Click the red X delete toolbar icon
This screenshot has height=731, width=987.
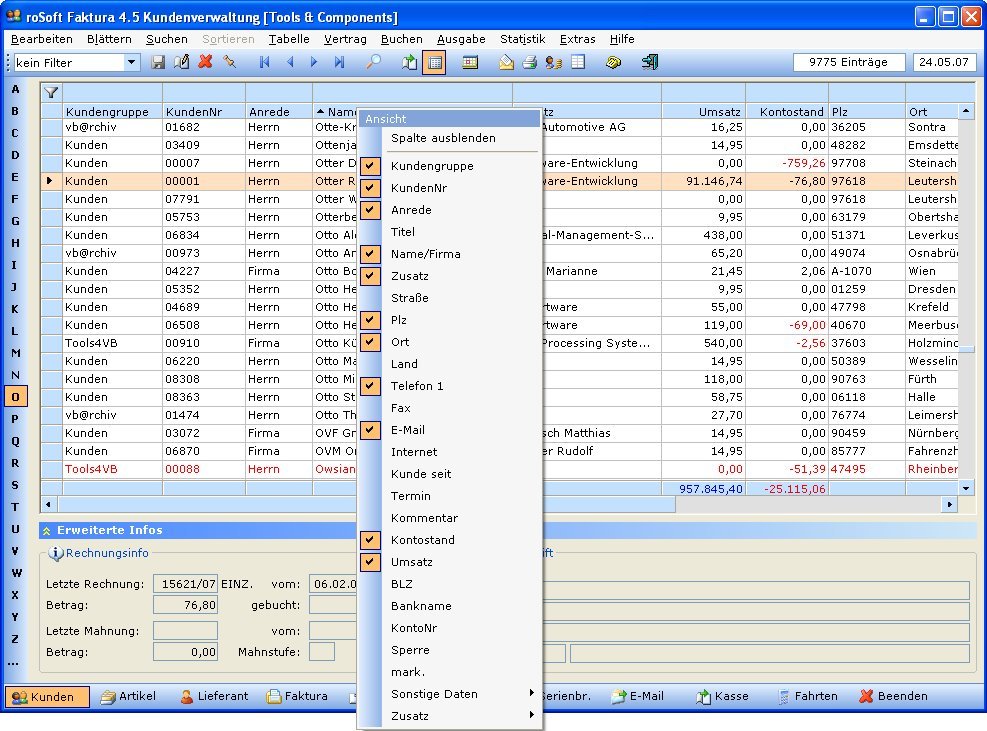click(x=205, y=62)
